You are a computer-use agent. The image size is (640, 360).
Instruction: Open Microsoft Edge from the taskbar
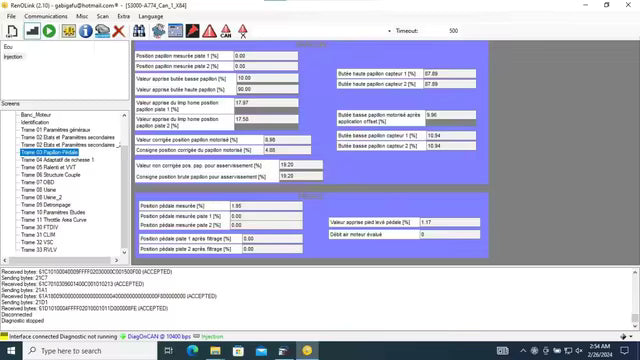192,351
